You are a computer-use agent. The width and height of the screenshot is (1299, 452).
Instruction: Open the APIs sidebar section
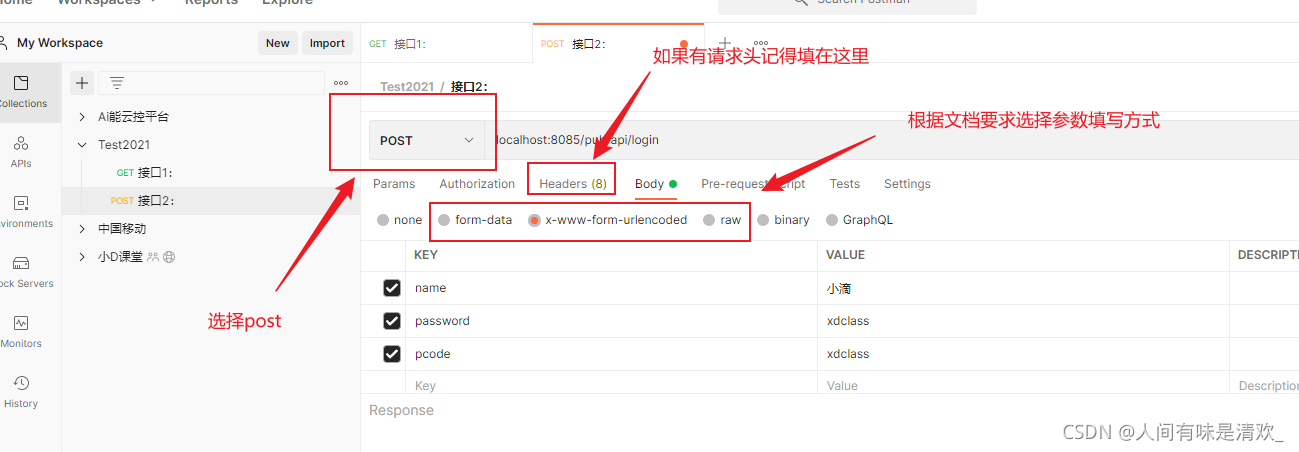pyautogui.click(x=22, y=151)
